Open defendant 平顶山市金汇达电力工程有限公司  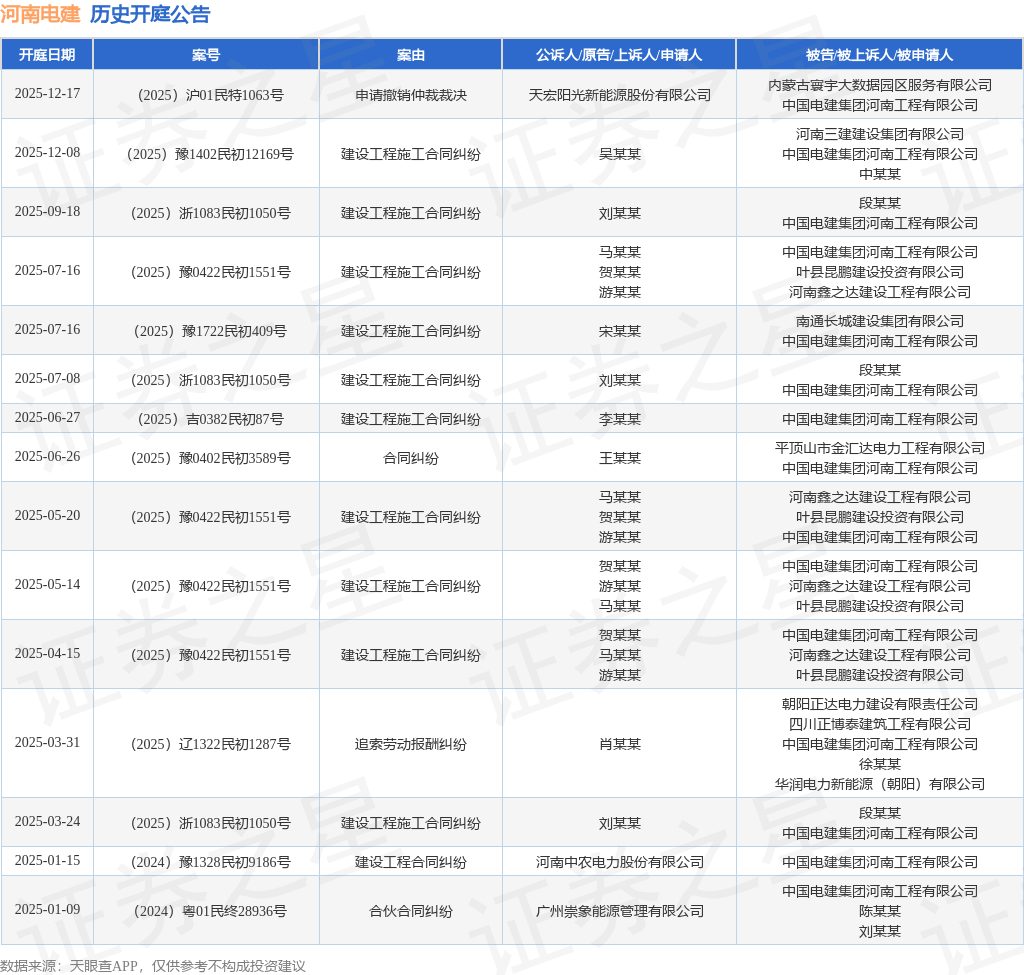(879, 448)
